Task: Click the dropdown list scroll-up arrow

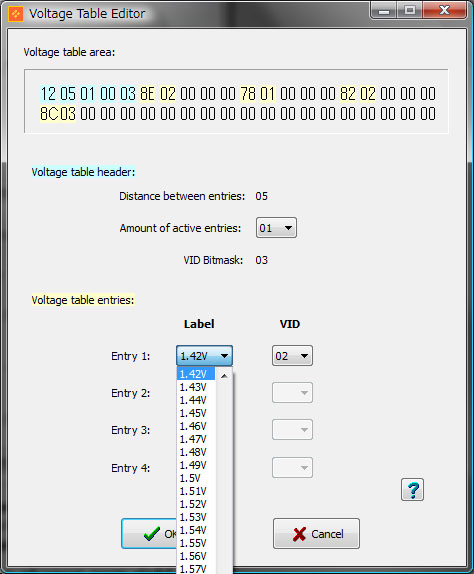Action: tap(224, 375)
